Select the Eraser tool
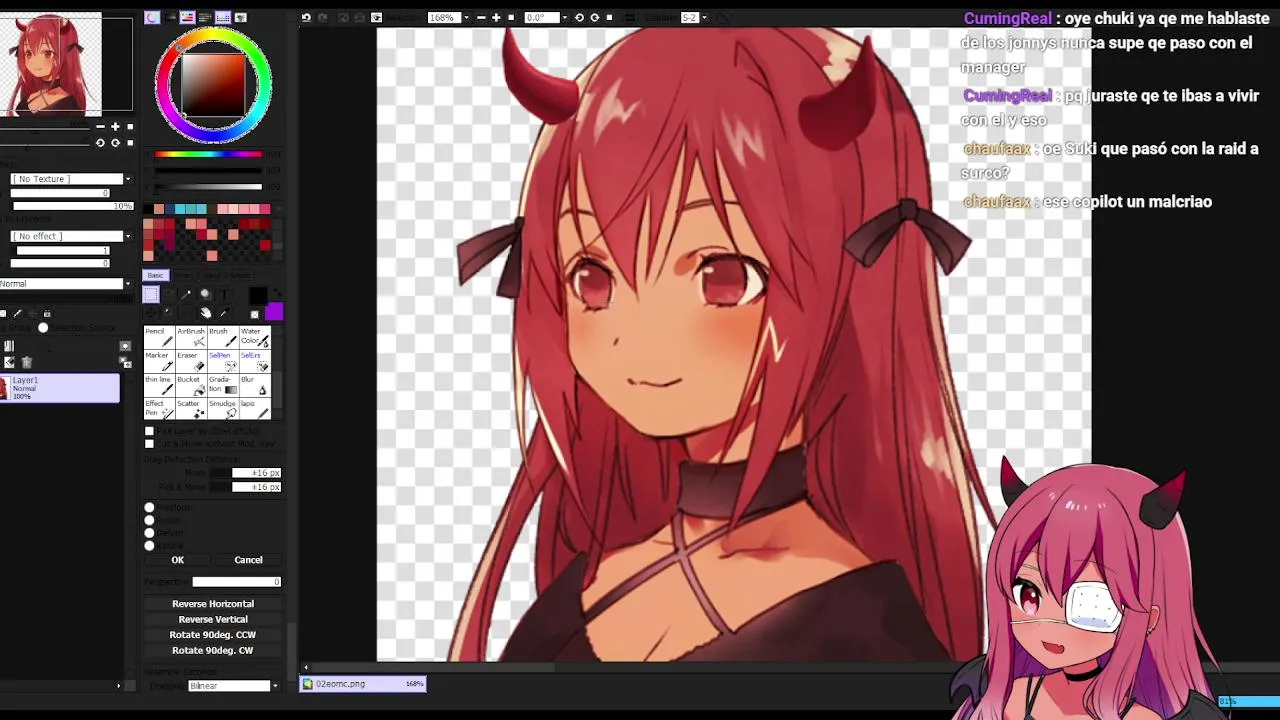The height and width of the screenshot is (720, 1280). [x=191, y=361]
